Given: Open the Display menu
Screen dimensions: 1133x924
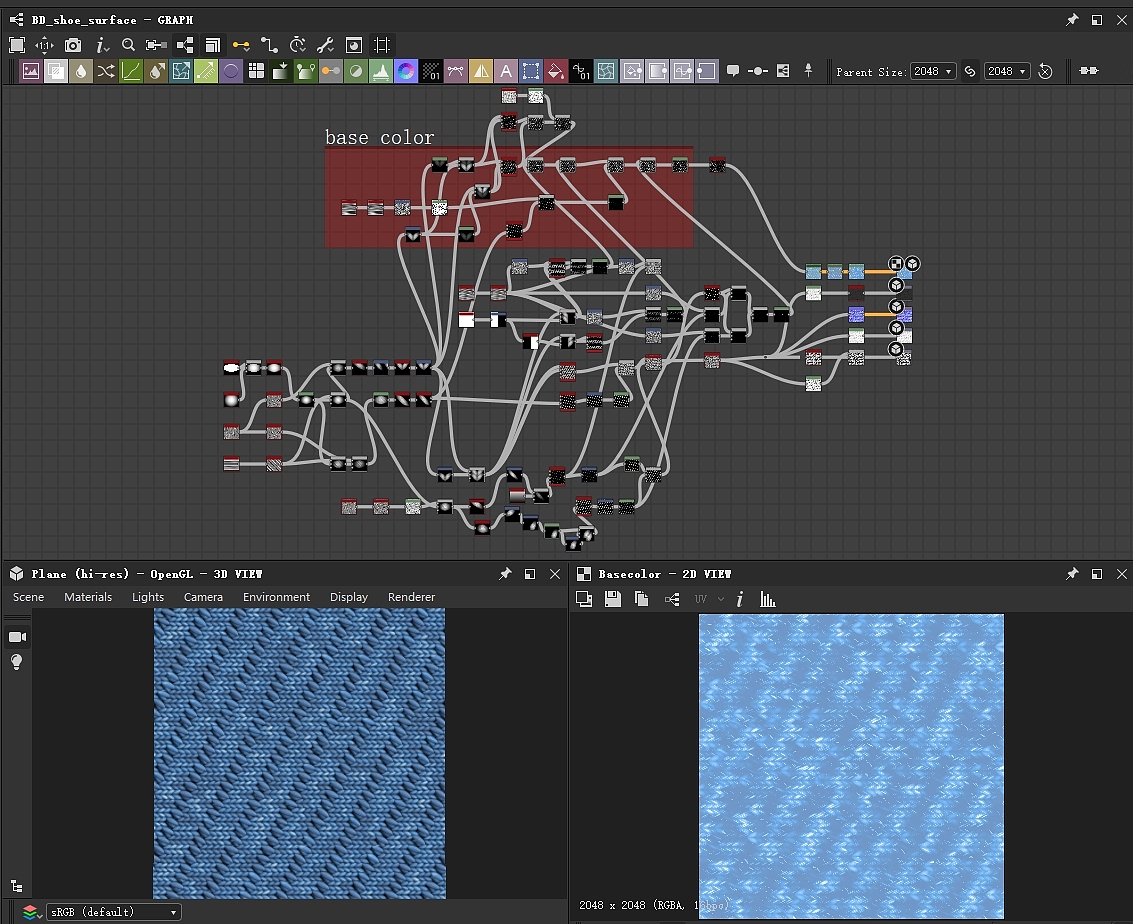Looking at the screenshot, I should (349, 597).
